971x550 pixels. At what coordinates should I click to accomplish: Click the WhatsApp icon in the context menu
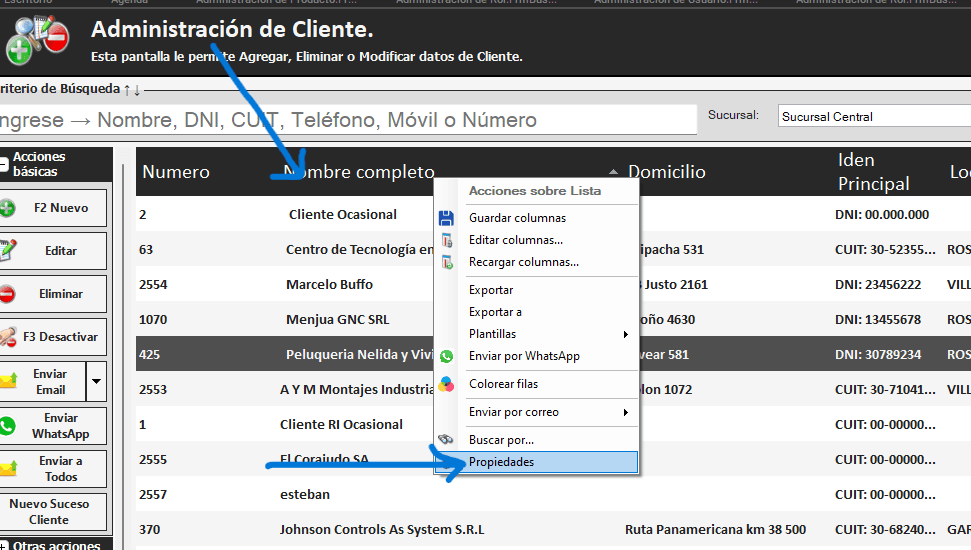click(447, 356)
